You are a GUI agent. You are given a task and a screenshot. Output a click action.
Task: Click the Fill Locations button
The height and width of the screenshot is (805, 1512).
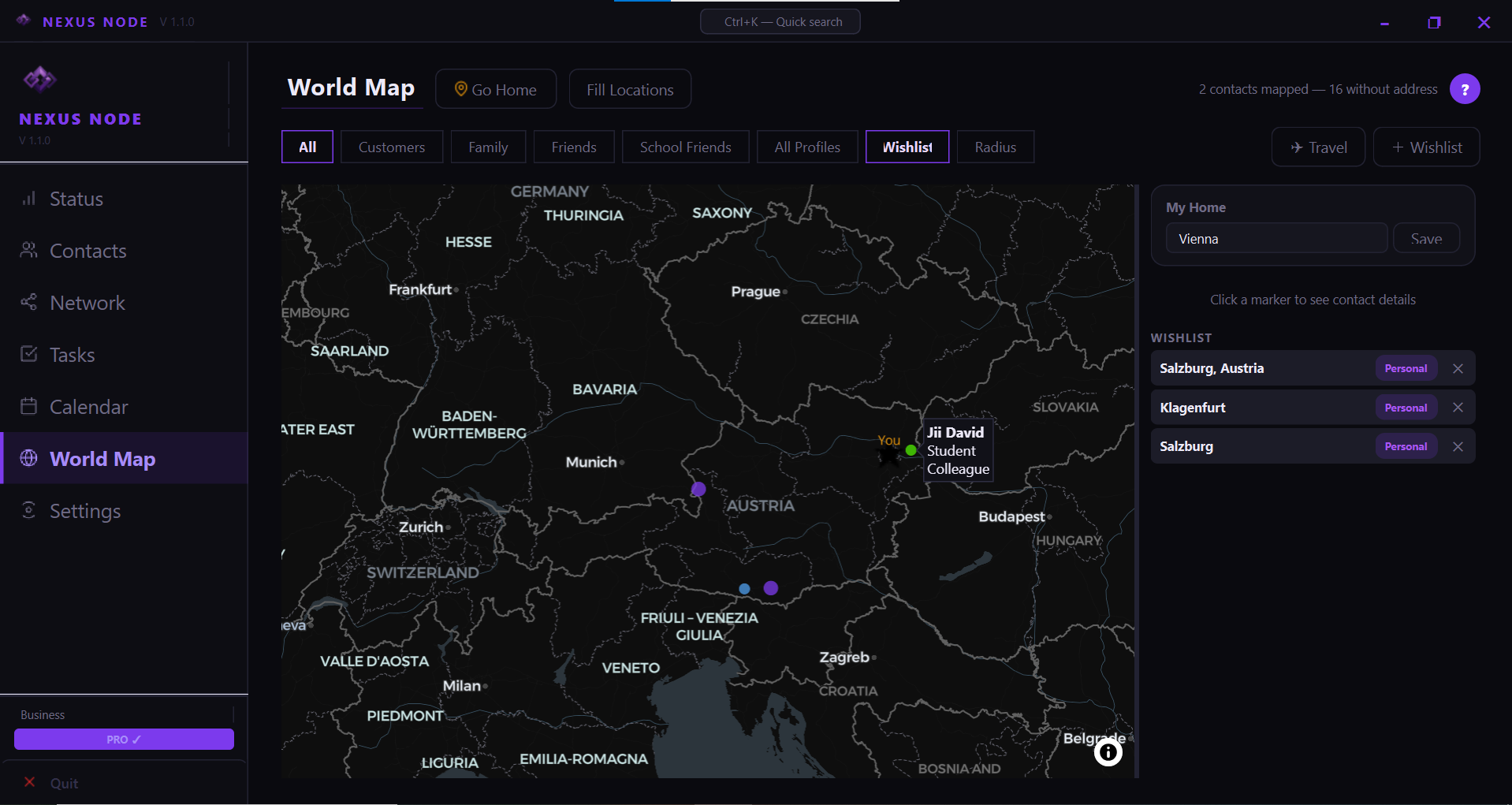coord(630,89)
